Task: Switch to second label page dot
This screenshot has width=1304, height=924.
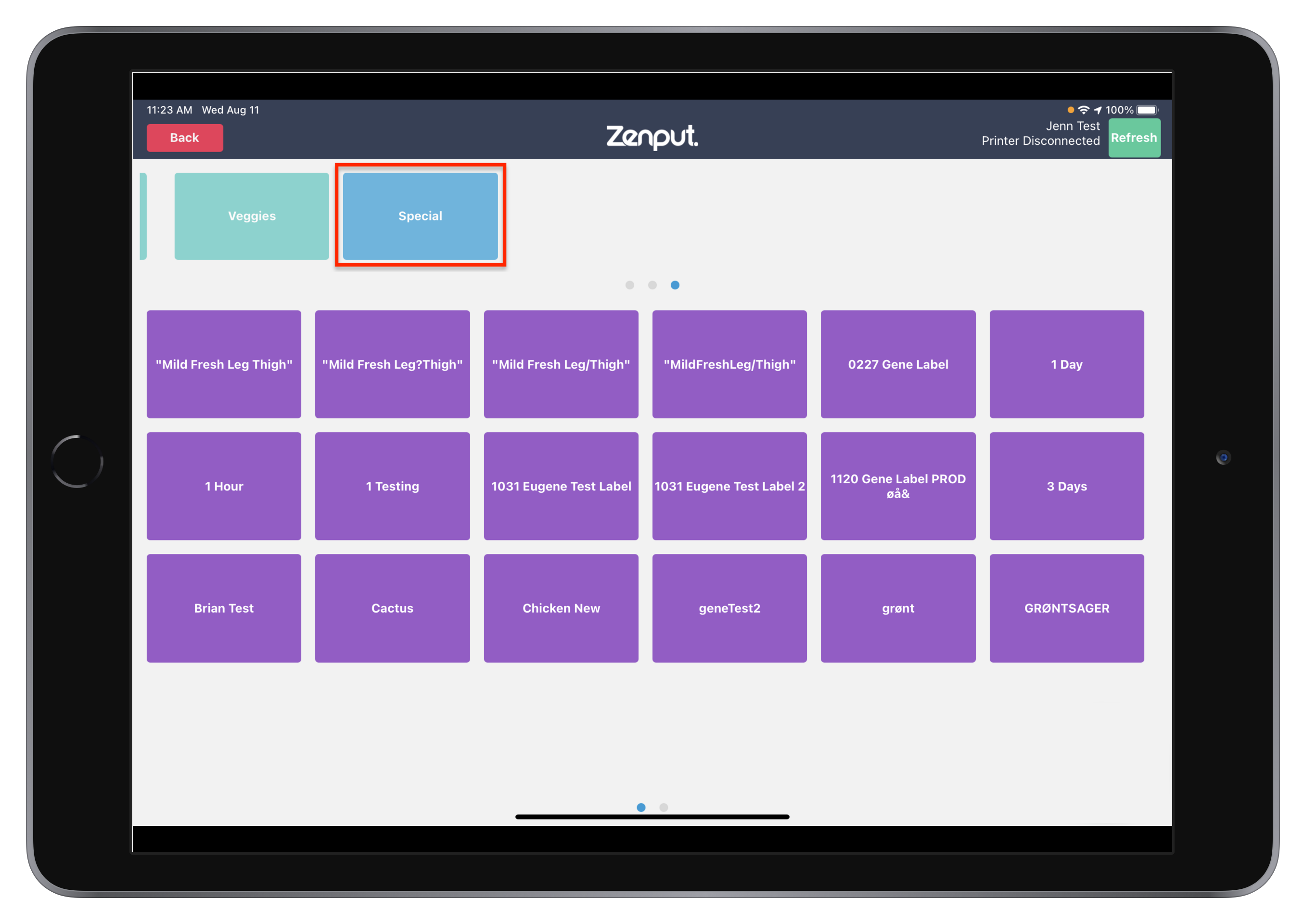Action: pos(664,808)
